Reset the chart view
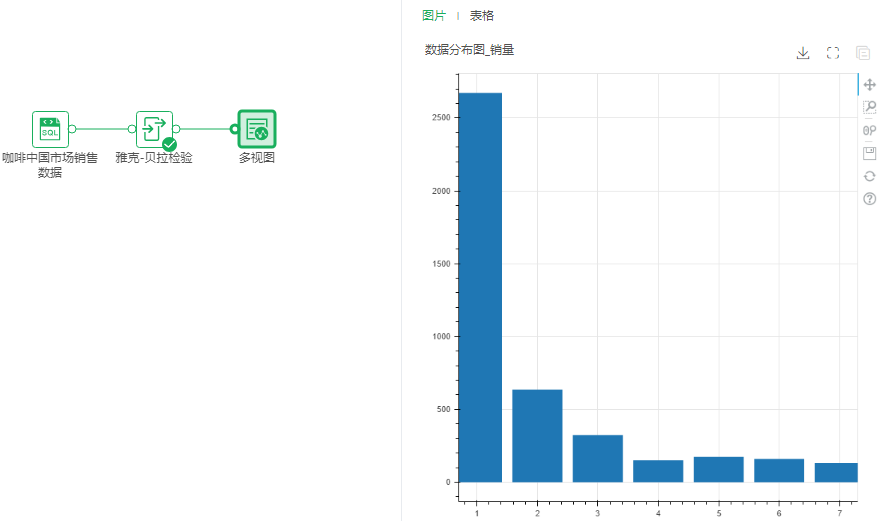Viewport: 885px width, 521px height. (x=869, y=176)
